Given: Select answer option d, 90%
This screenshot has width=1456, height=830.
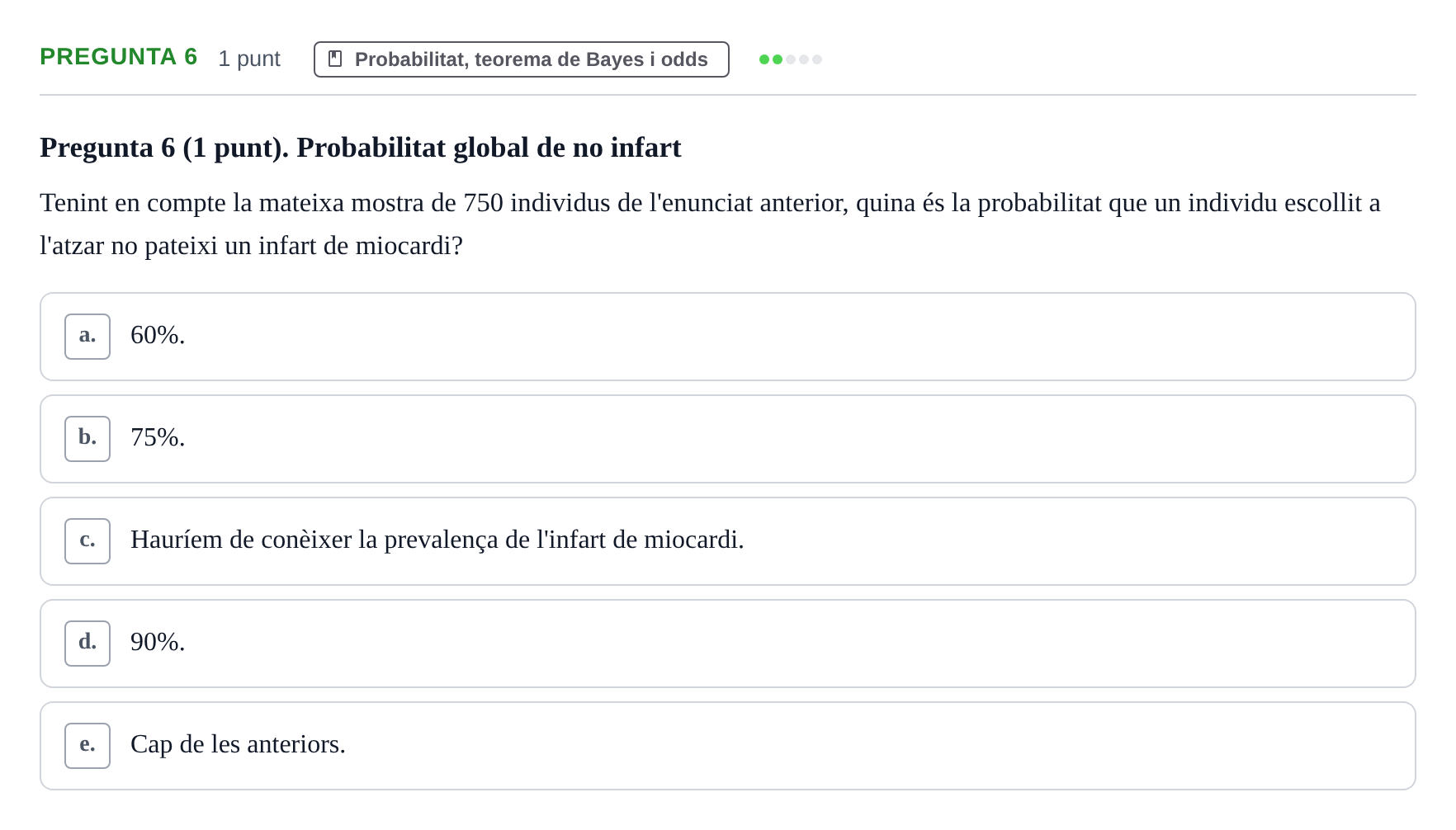Looking at the screenshot, I should pos(727,644).
